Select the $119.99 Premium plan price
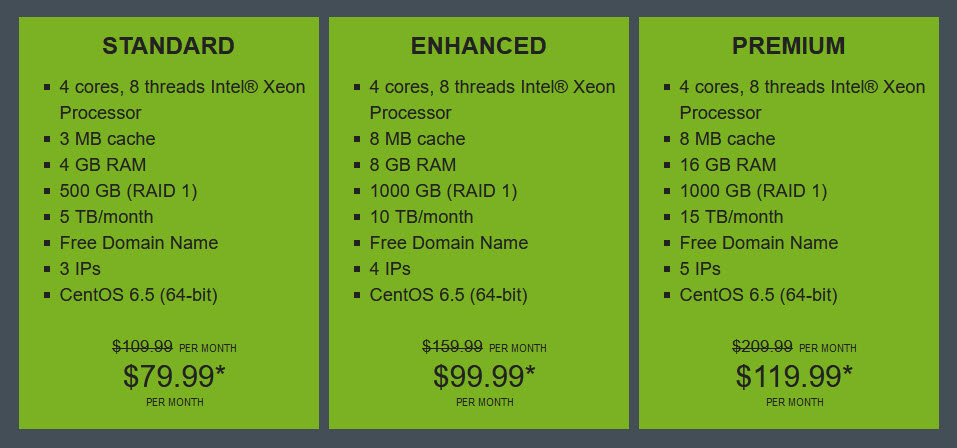 pyautogui.click(x=794, y=376)
